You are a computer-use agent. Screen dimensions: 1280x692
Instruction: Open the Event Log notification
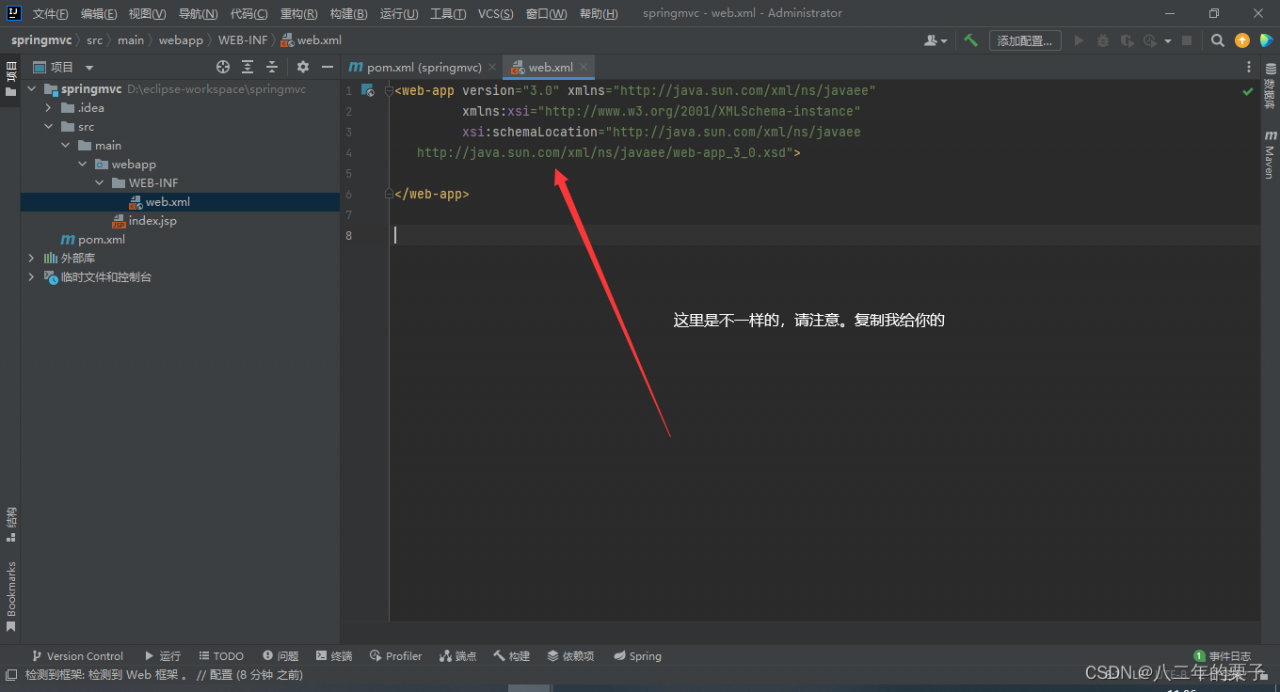pyautogui.click(x=1222, y=656)
